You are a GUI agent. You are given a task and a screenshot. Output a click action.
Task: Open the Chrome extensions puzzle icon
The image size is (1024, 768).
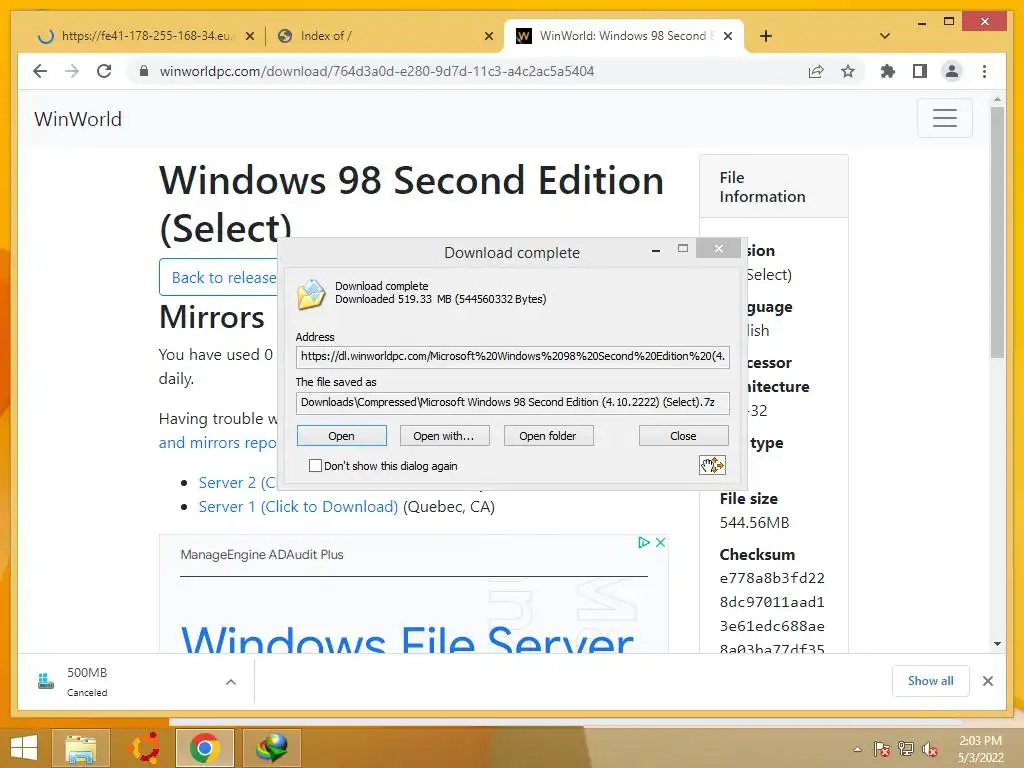click(x=888, y=71)
